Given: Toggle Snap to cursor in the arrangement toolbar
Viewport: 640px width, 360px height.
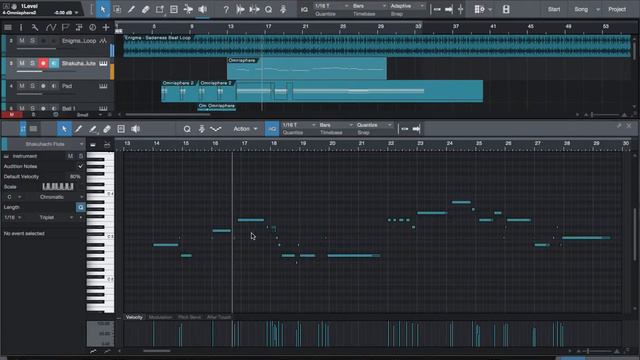Looking at the screenshot, I should 449,9.
